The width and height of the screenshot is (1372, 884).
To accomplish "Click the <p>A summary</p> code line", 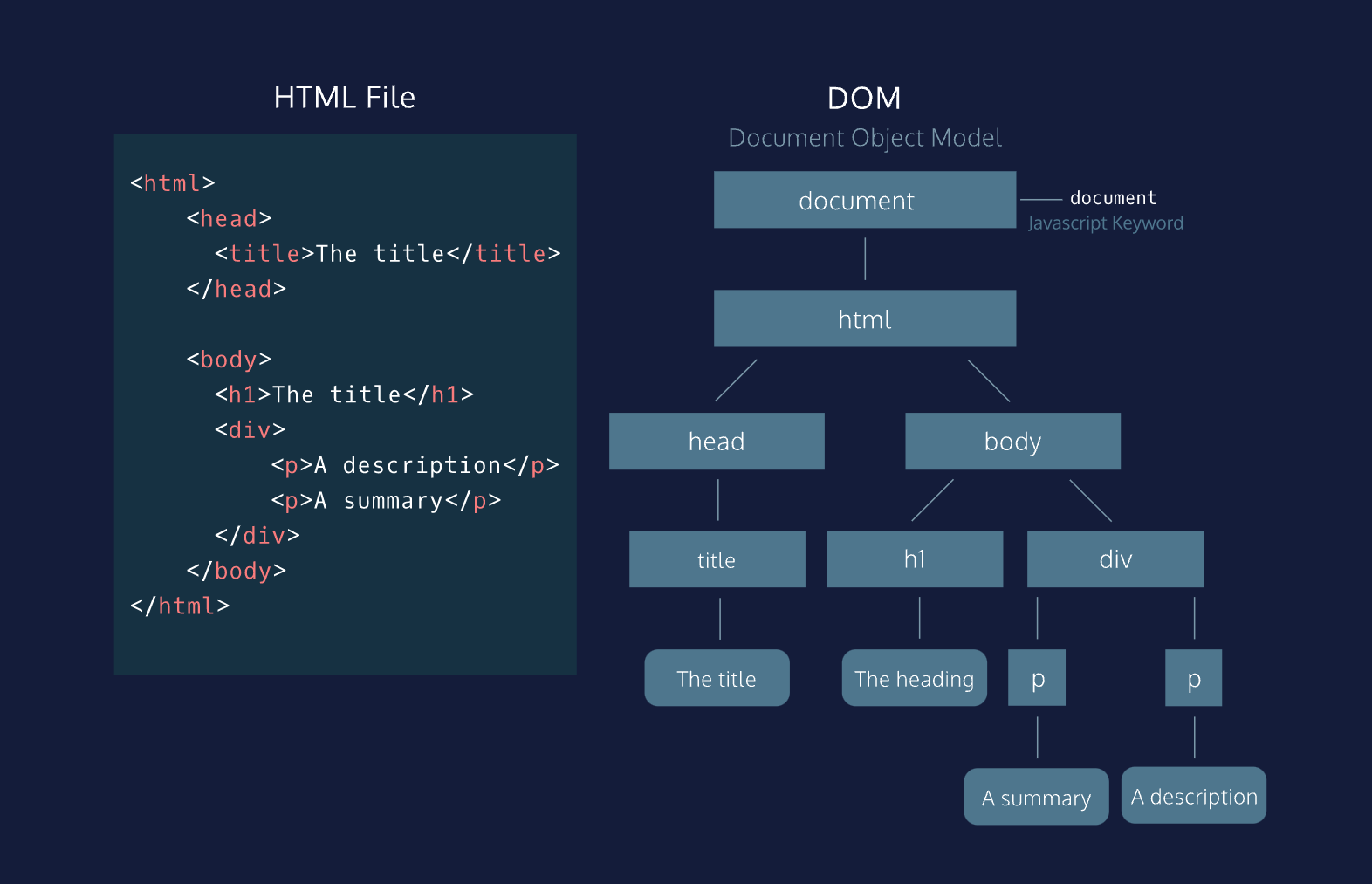I will pos(387,501).
